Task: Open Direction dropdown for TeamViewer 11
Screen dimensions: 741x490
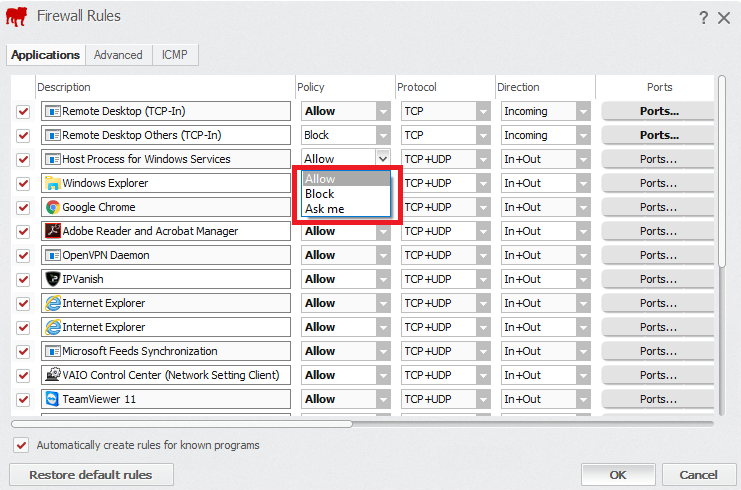Action: [584, 399]
